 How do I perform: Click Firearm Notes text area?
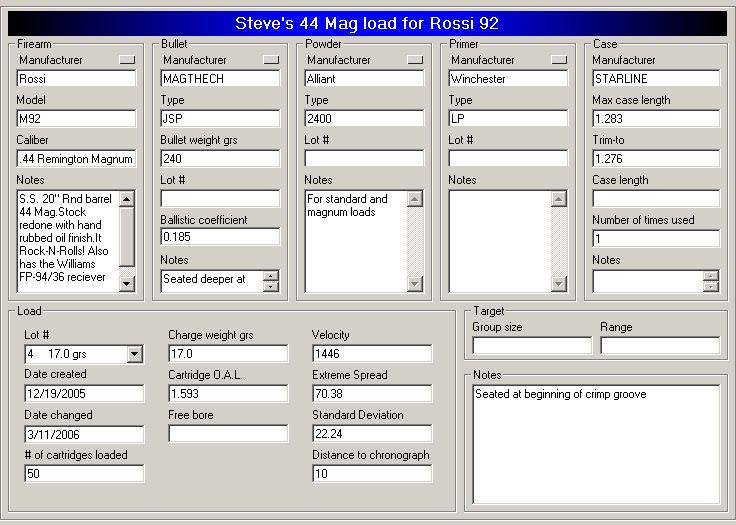(x=68, y=241)
